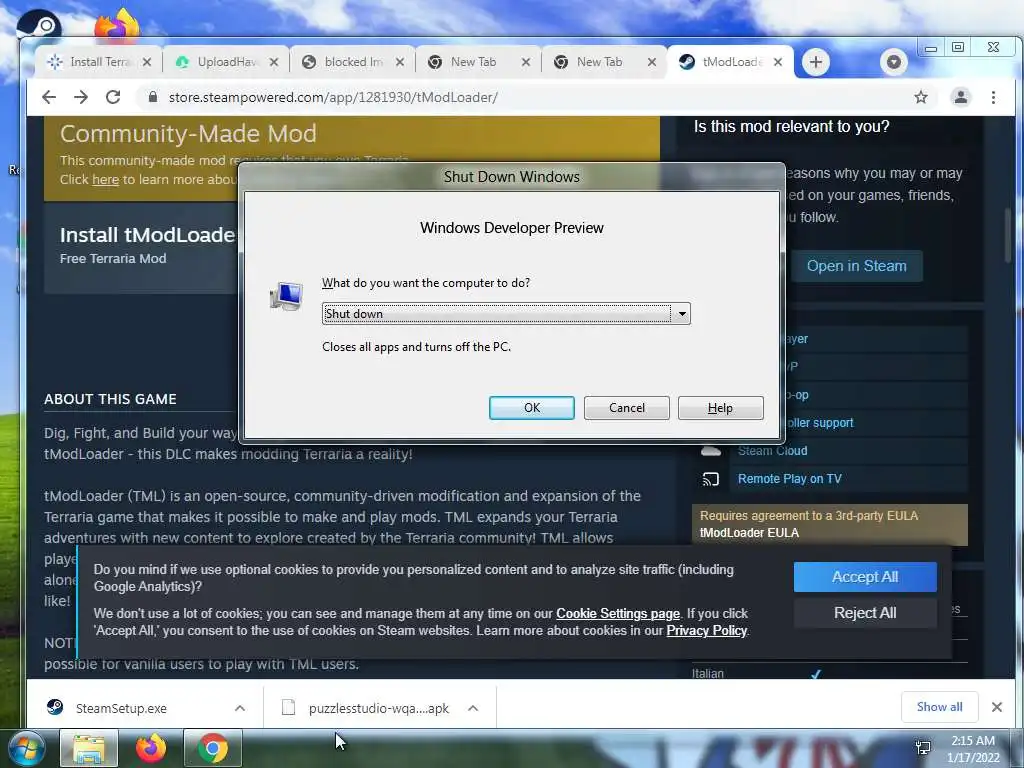Viewport: 1024px width, 768px height.
Task: Go forward in Chrome
Action: pos(81,97)
